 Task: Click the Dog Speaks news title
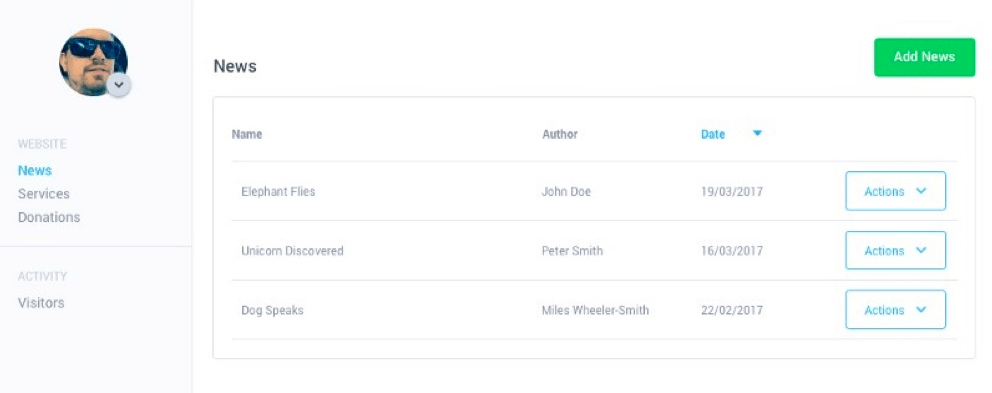pos(272,310)
